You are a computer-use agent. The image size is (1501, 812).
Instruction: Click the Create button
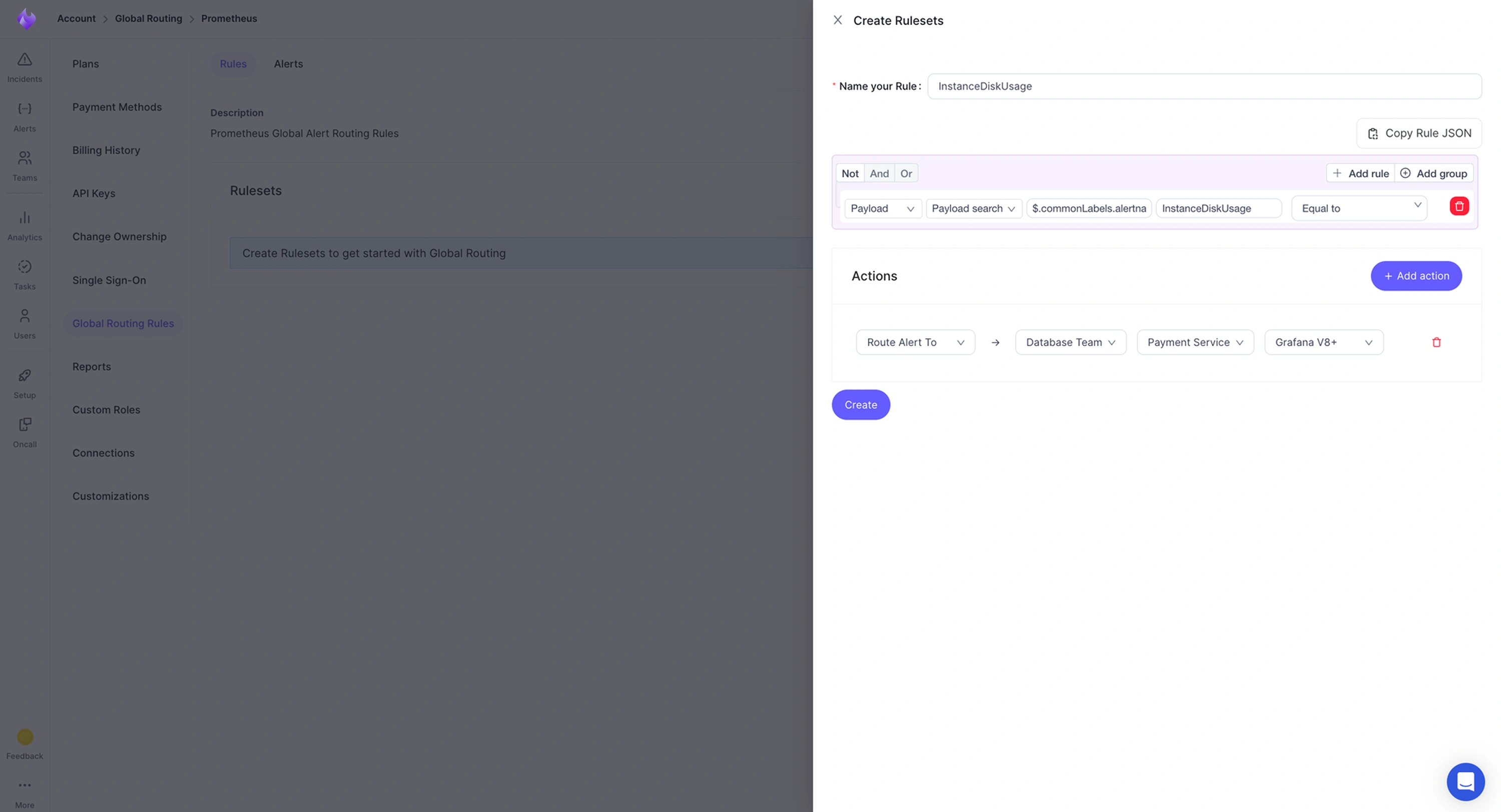[860, 405]
